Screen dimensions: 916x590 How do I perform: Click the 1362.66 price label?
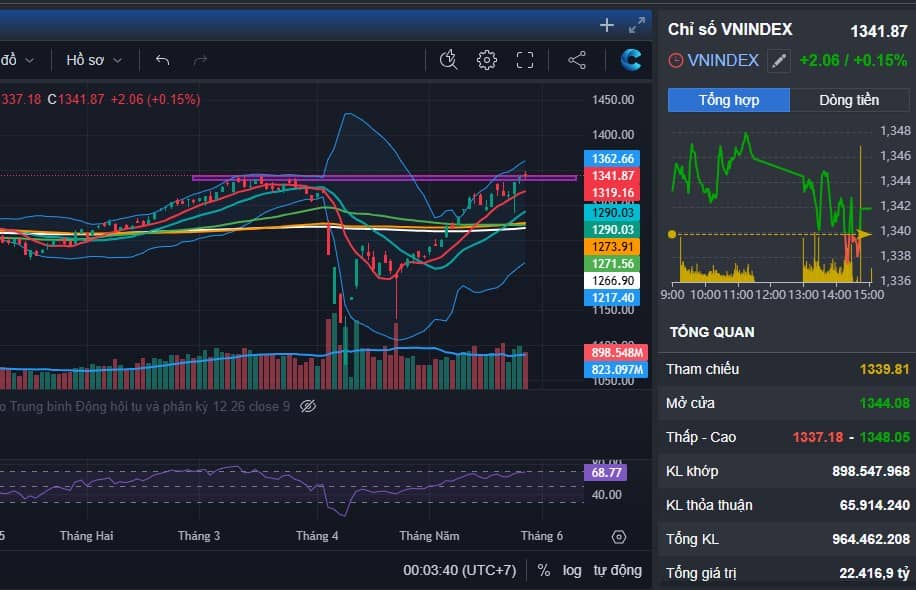(612, 158)
